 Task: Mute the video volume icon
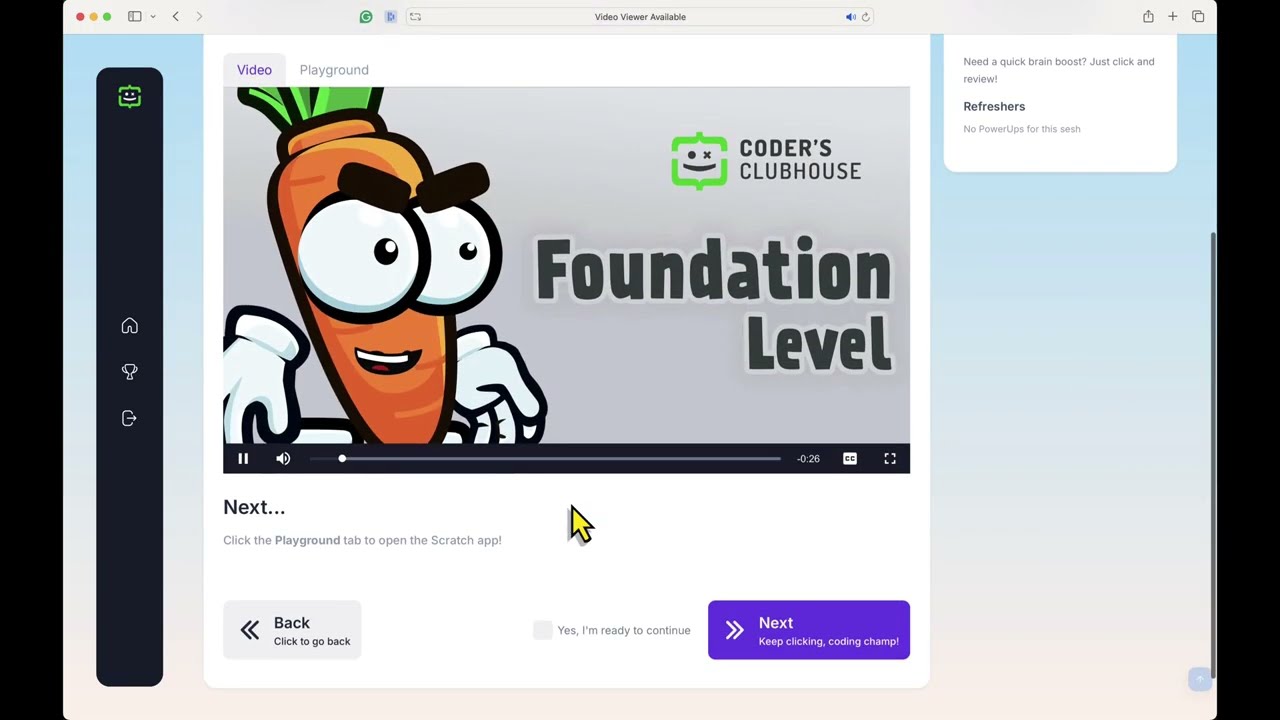[283, 458]
